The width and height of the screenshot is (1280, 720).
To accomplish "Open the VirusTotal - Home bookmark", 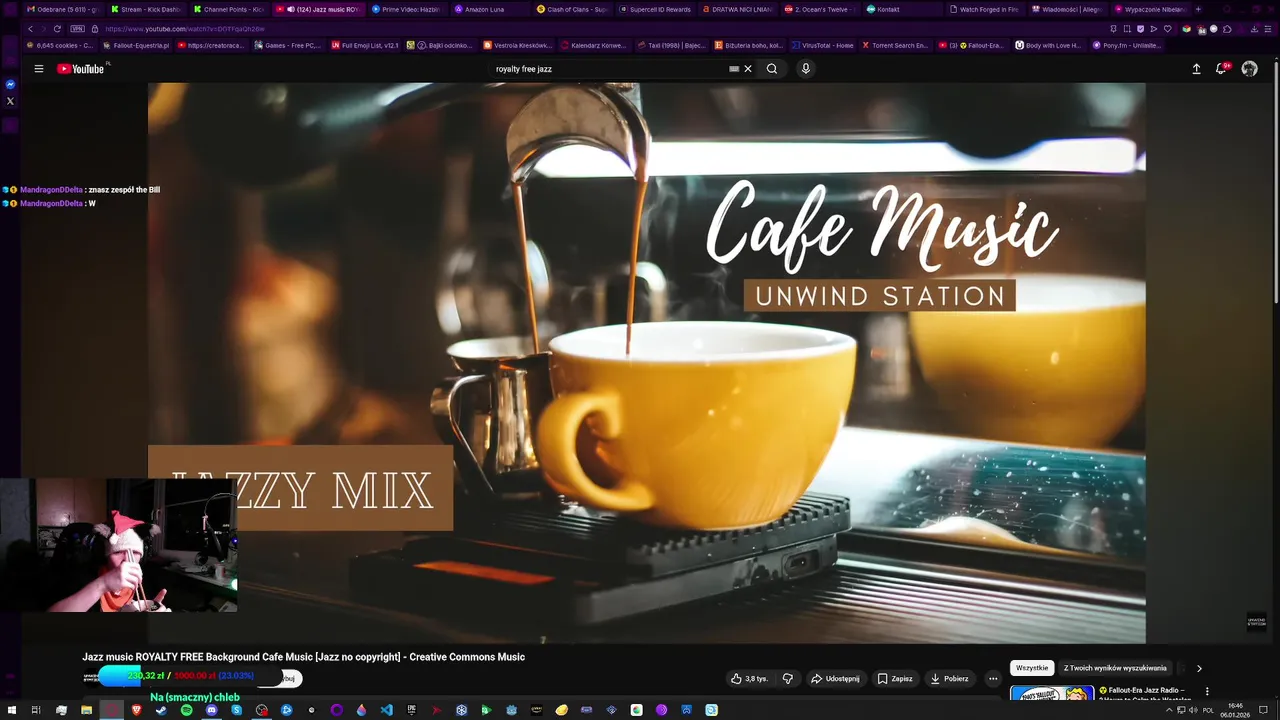I will (x=822, y=45).
